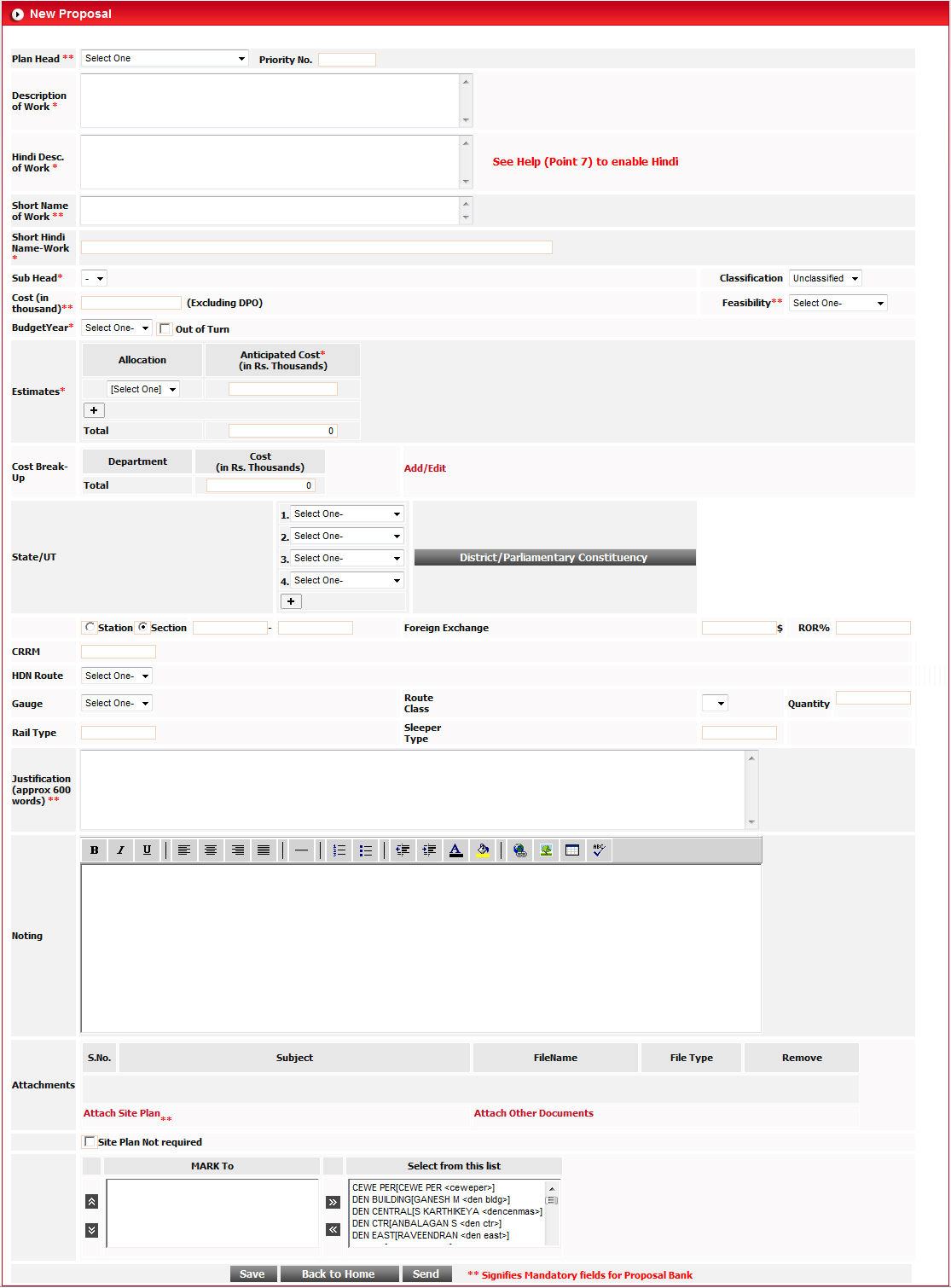The image size is (951, 1288).
Task: Select the Station radio button
Action: point(90,628)
